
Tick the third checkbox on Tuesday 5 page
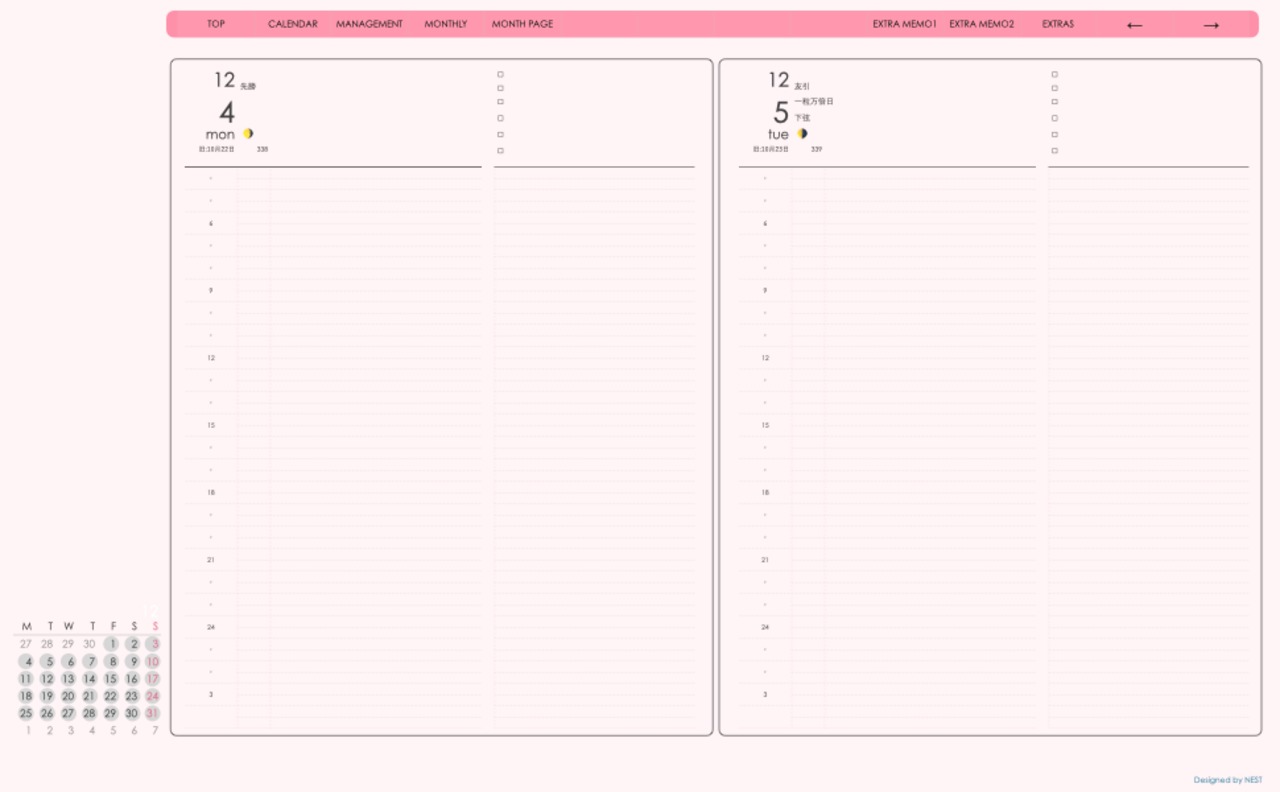point(1054,102)
